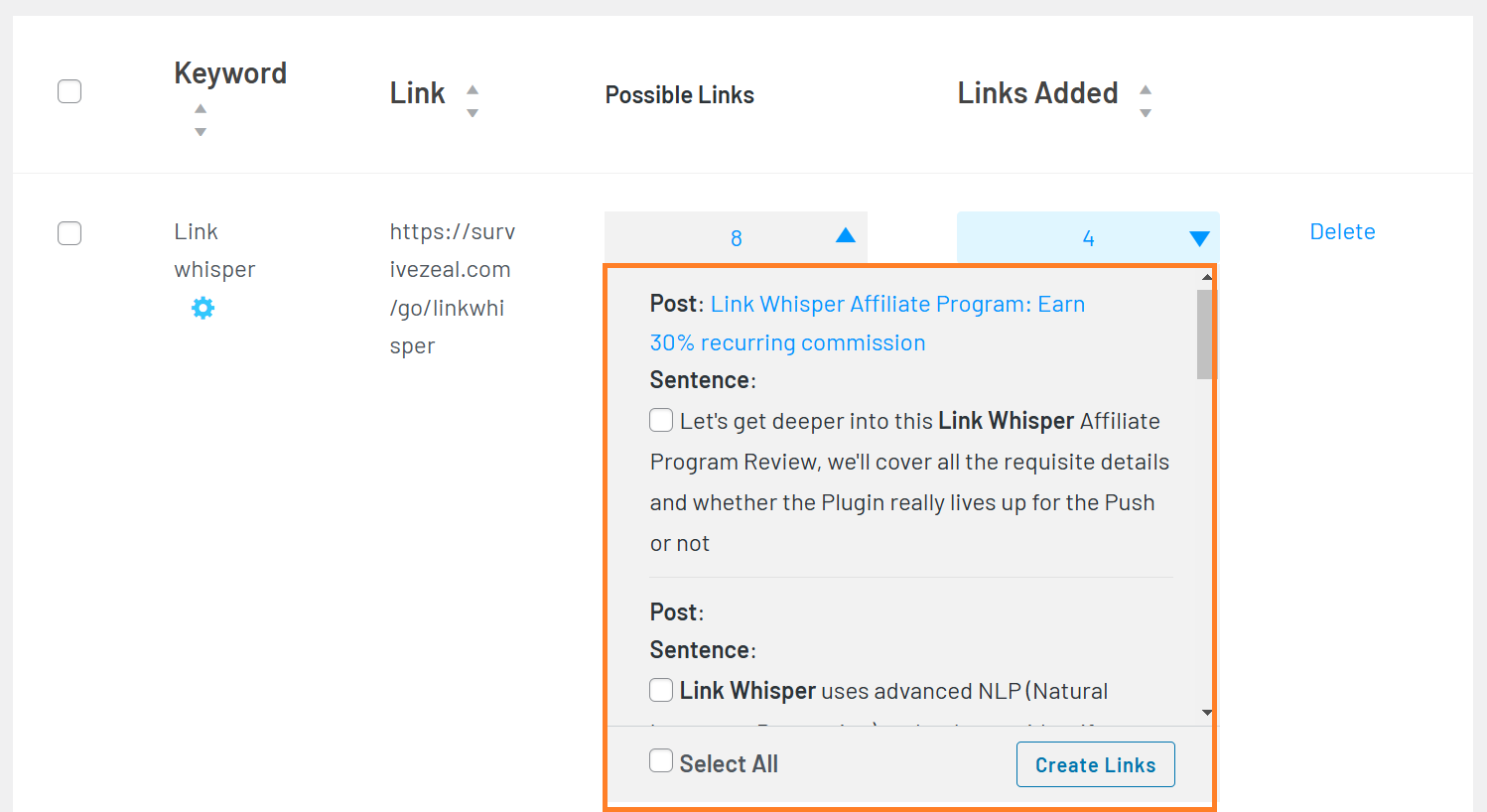The height and width of the screenshot is (812, 1487).
Task: Check the sentence starting 'Let's get deeper'
Action: click(661, 420)
